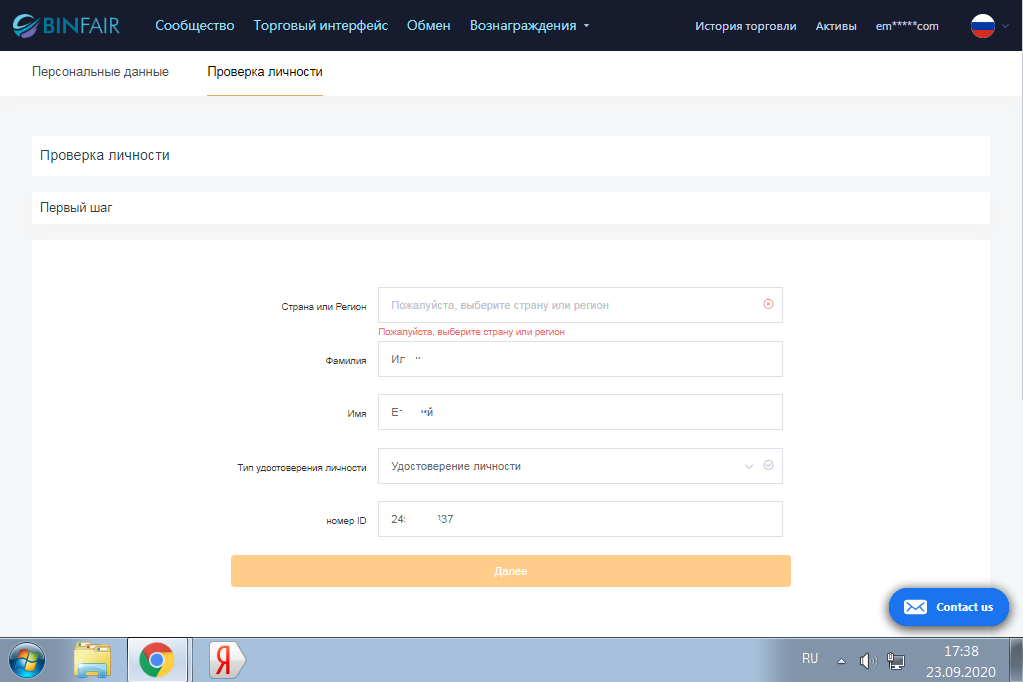Launch Yandex browser from the taskbar
The image size is (1023, 682).
click(227, 660)
